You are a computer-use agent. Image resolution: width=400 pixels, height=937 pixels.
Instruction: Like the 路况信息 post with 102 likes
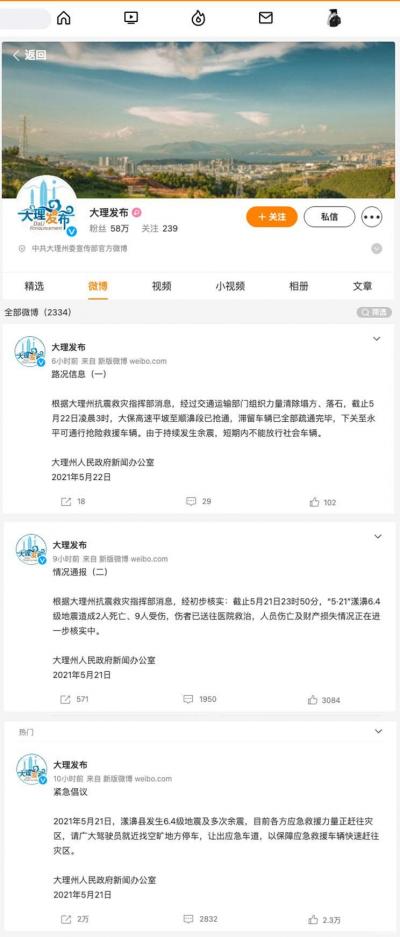pos(323,502)
